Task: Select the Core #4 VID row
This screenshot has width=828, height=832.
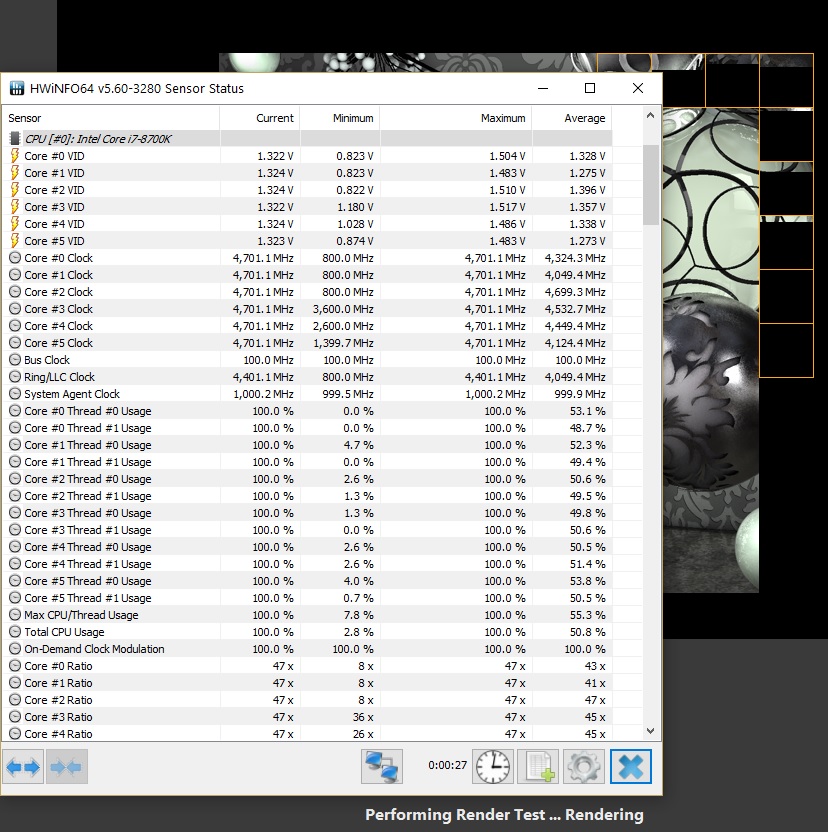Action: tap(307, 223)
